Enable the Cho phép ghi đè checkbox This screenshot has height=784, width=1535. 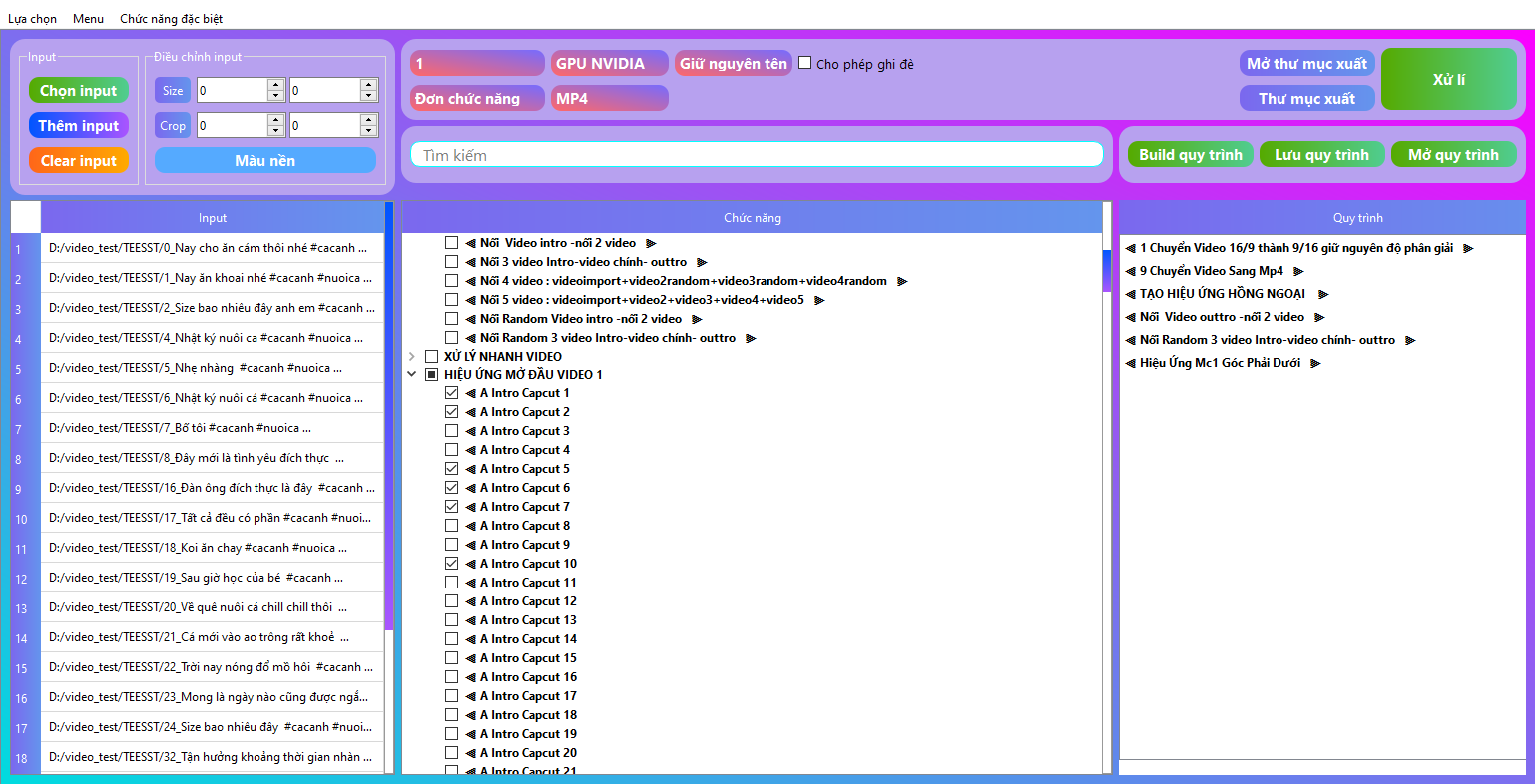click(x=805, y=63)
